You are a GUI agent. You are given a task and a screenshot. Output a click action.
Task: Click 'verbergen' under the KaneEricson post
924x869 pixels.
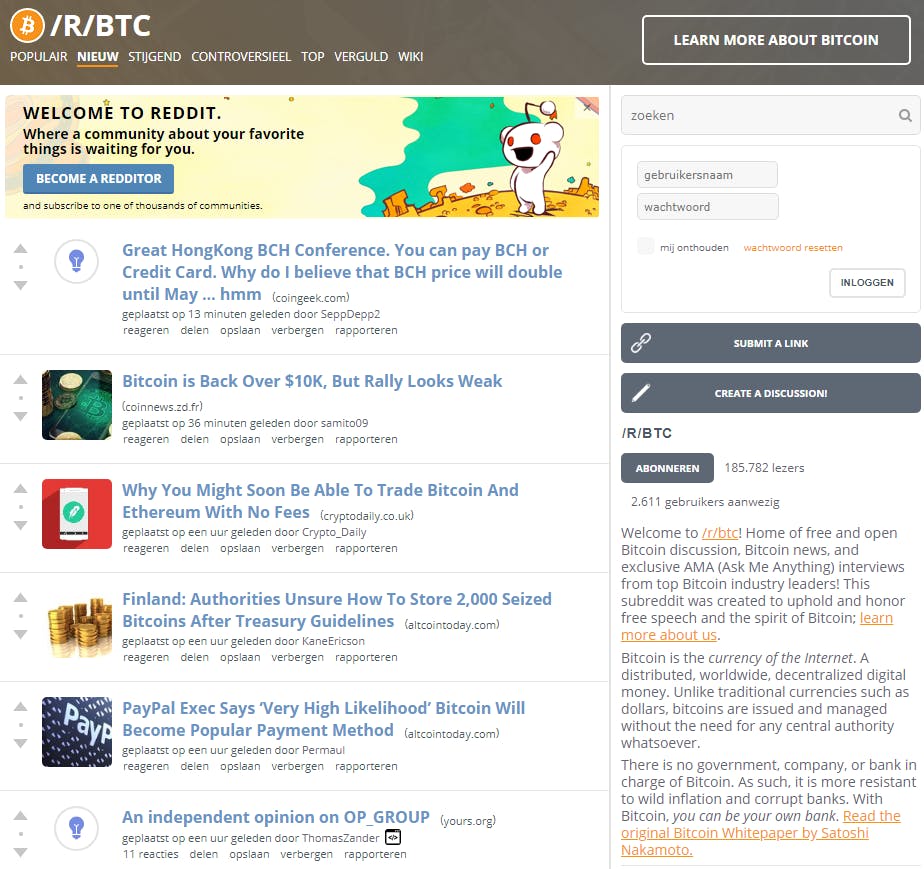298,657
